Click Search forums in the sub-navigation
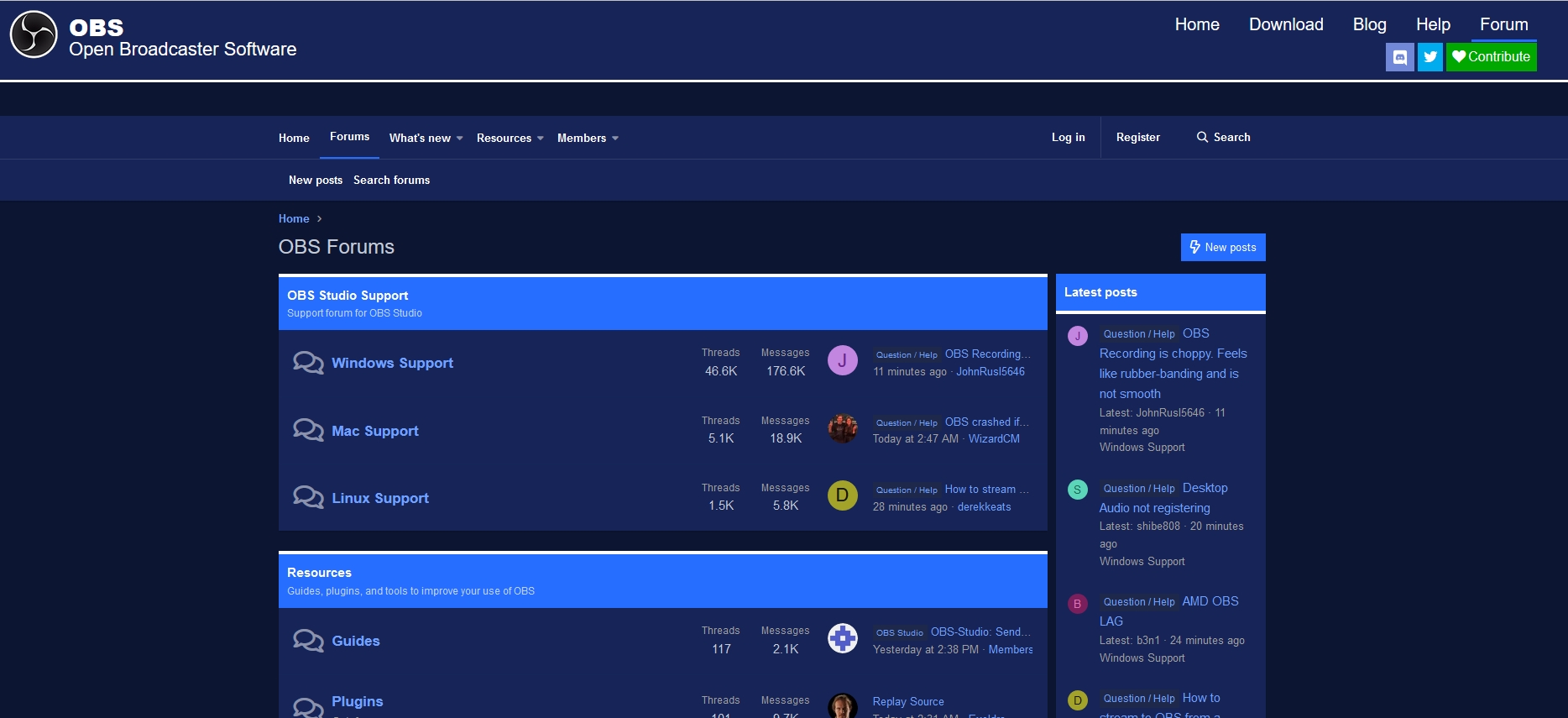 (x=391, y=180)
